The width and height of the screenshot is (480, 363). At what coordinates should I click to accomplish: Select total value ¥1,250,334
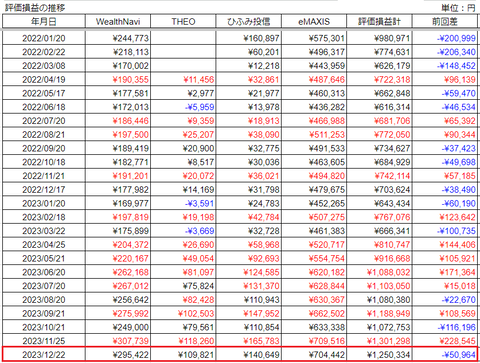(x=388, y=355)
